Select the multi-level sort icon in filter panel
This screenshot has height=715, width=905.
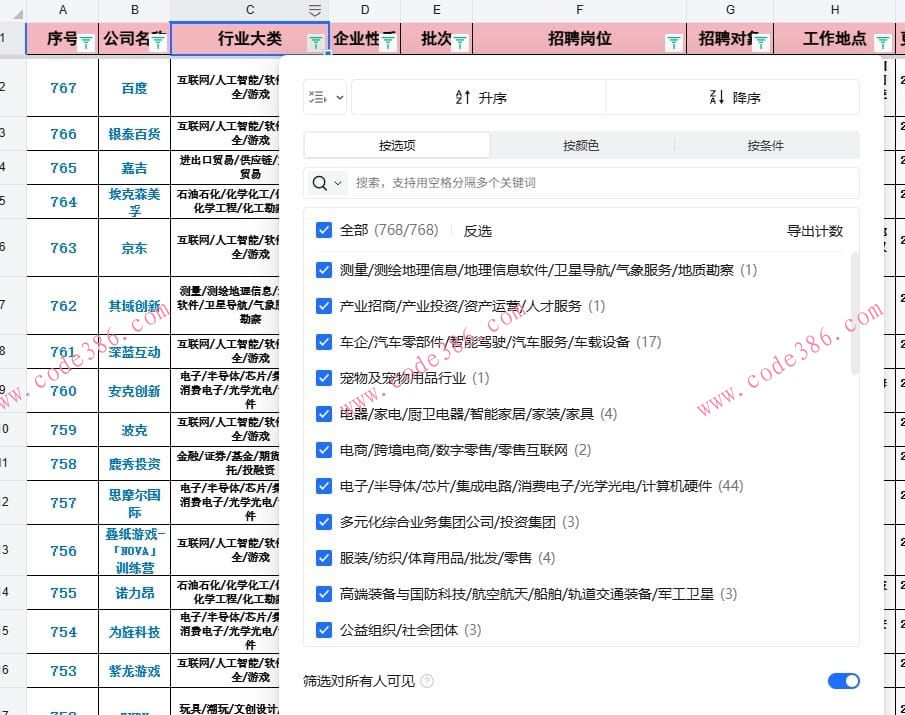coord(319,96)
